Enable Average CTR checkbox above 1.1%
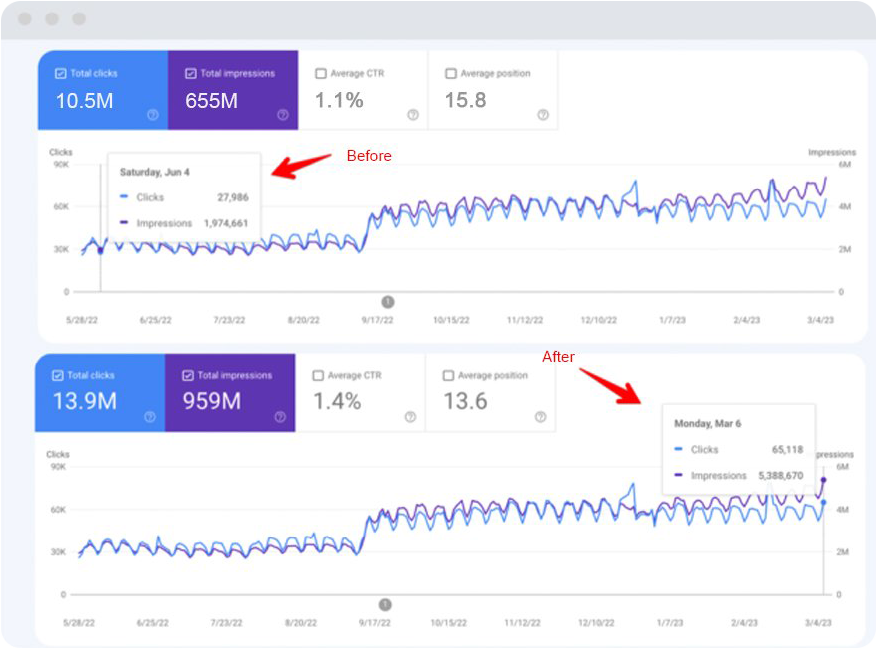The height and width of the screenshot is (649, 878). pyautogui.click(x=320, y=73)
